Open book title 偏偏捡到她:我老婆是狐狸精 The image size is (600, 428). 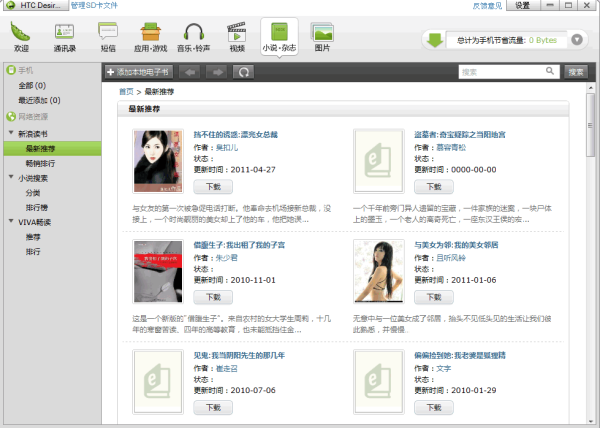(460, 355)
